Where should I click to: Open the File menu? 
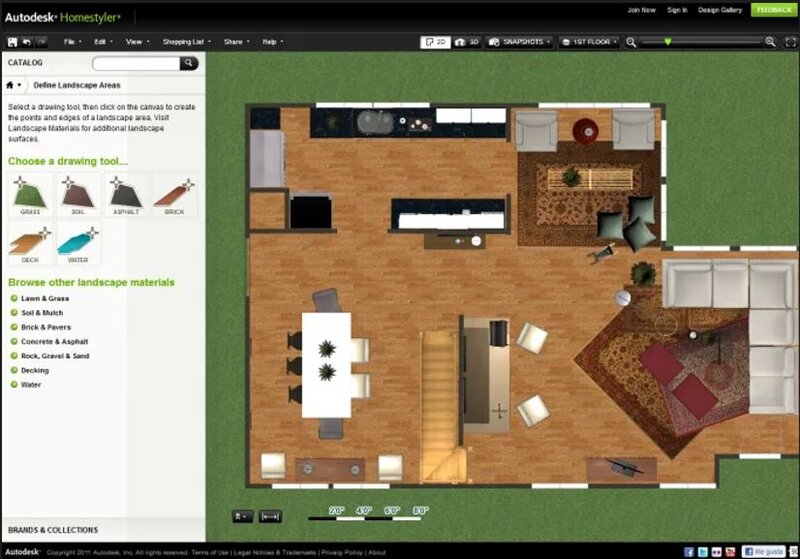click(71, 42)
